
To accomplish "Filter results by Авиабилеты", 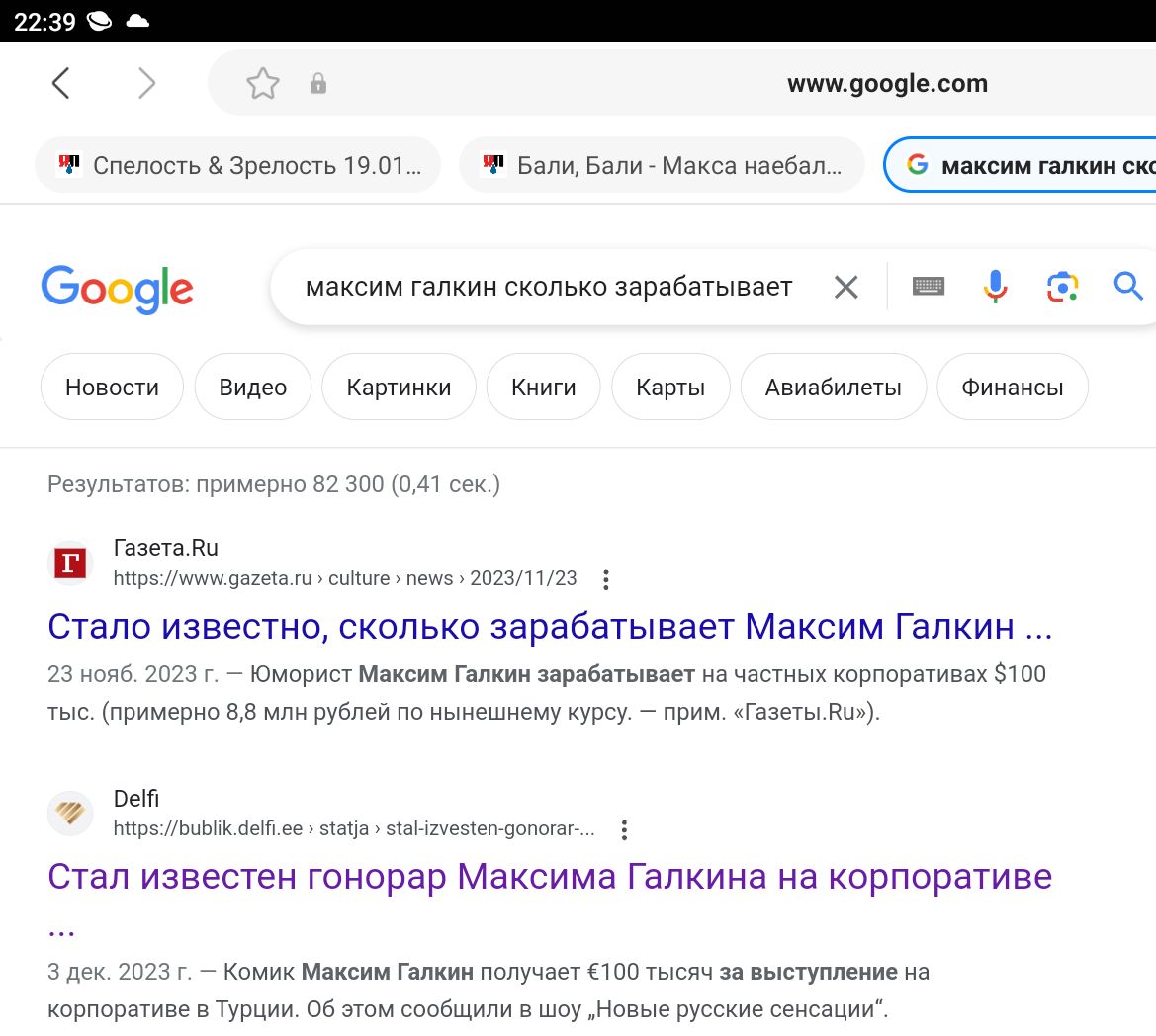I will 833,387.
